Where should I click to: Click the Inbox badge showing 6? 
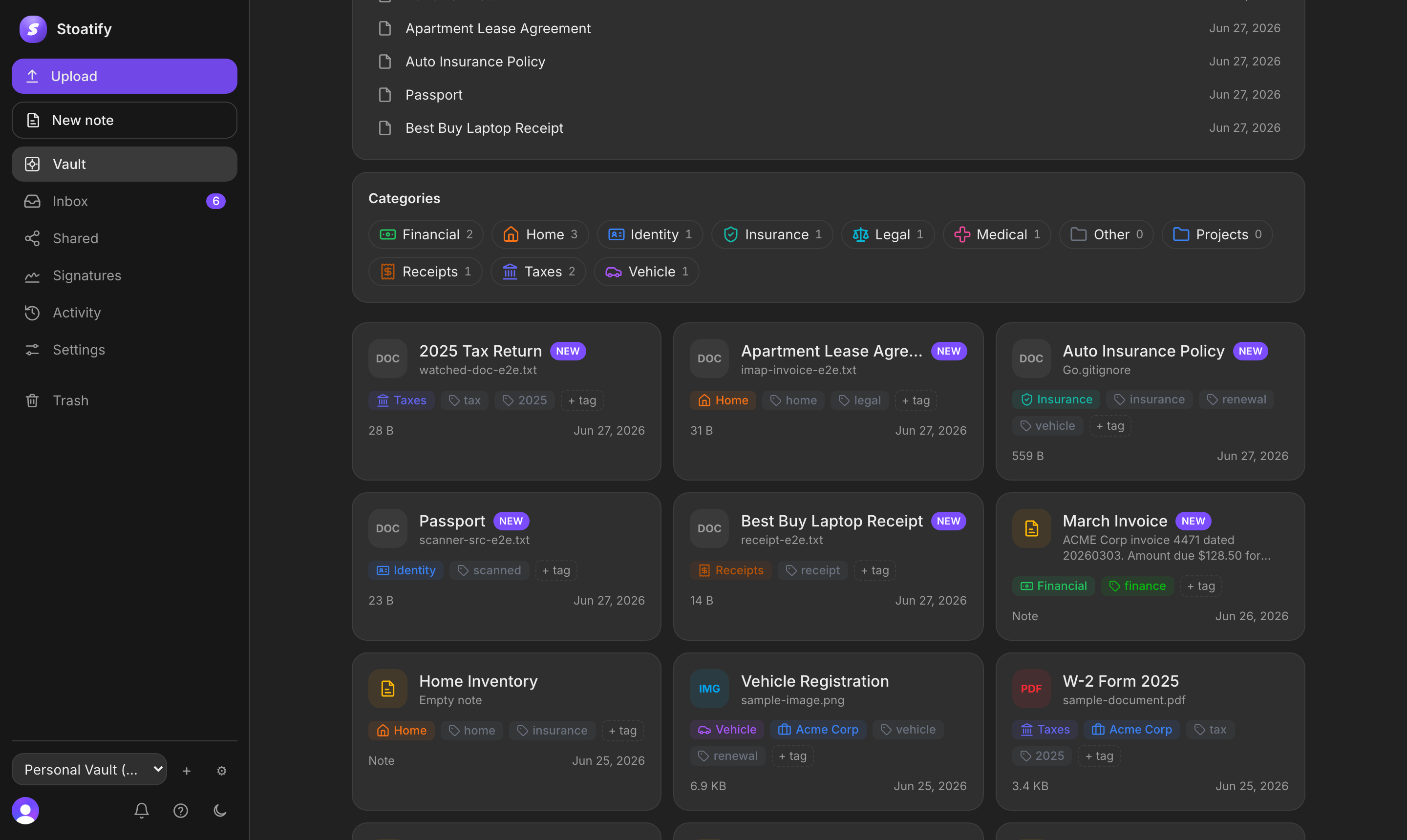(216, 201)
